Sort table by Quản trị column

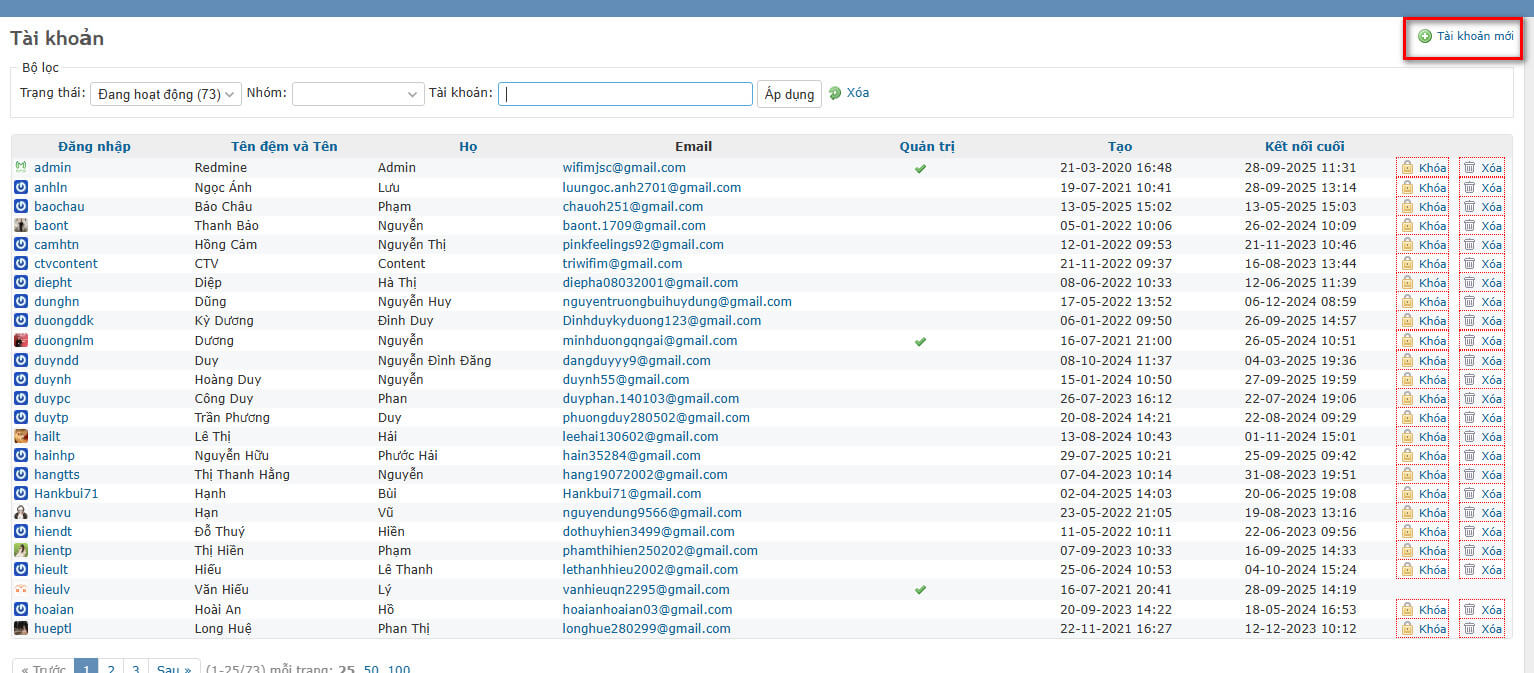[x=926, y=146]
